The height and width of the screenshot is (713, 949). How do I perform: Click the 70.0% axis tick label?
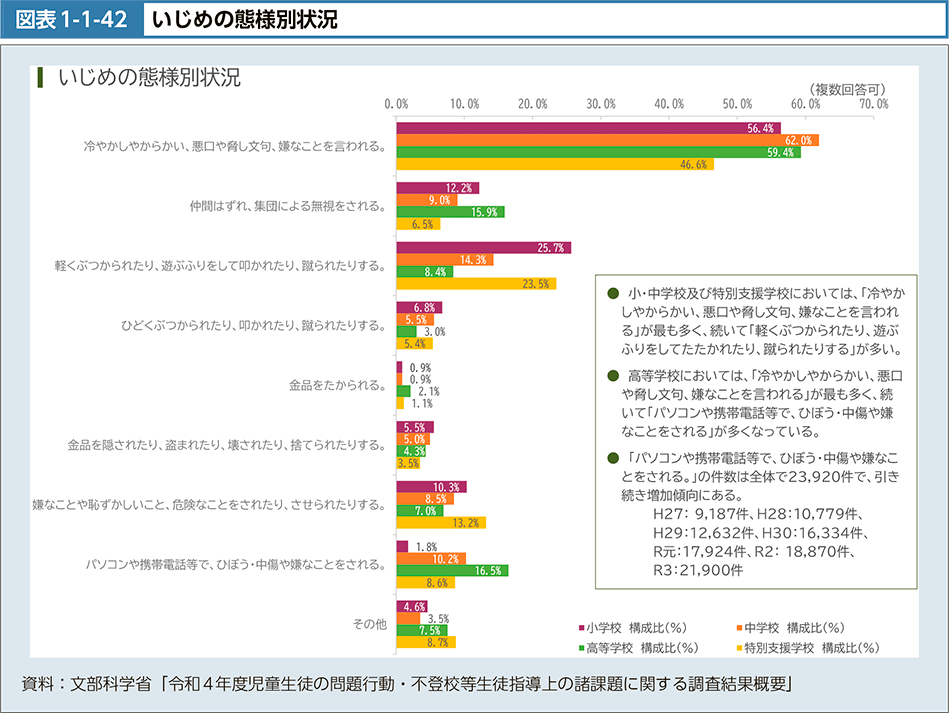click(873, 104)
